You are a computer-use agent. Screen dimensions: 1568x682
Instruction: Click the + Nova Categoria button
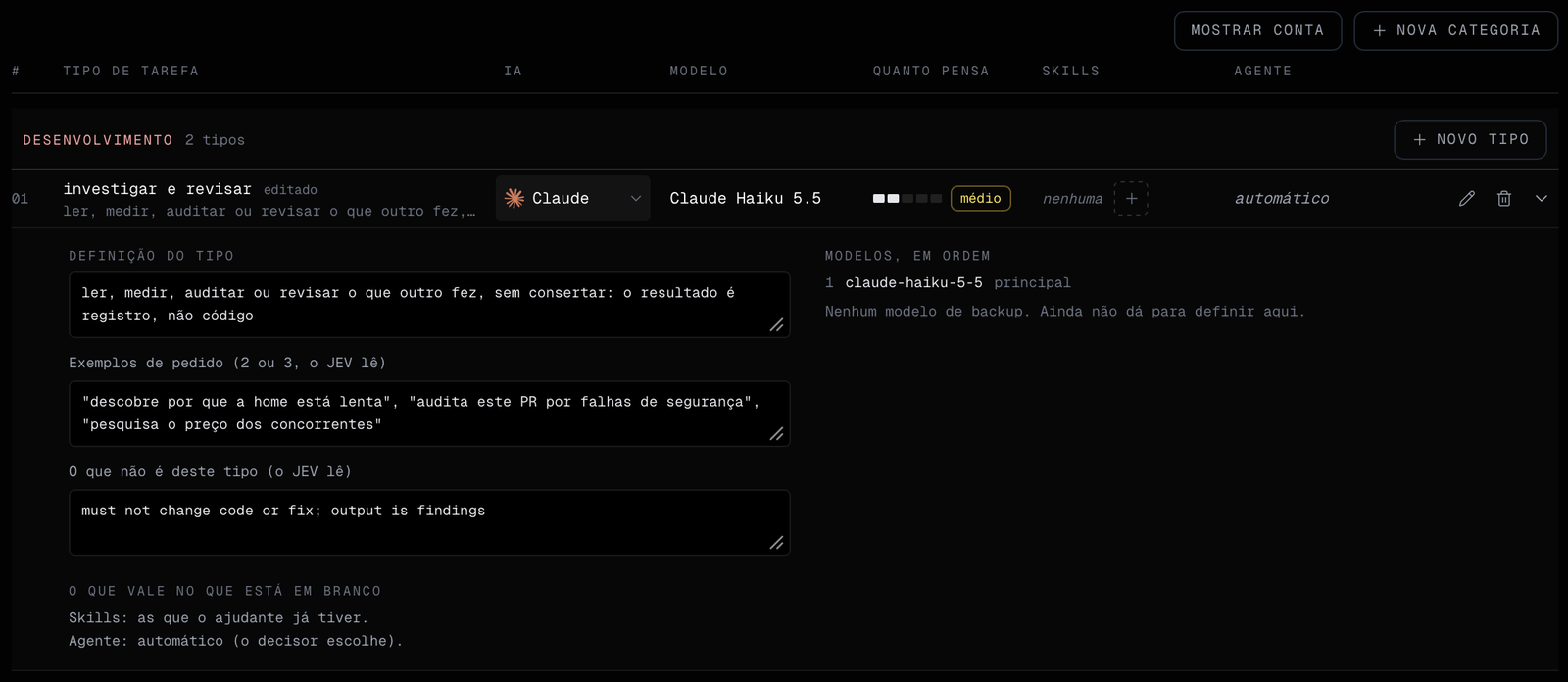[1456, 30]
